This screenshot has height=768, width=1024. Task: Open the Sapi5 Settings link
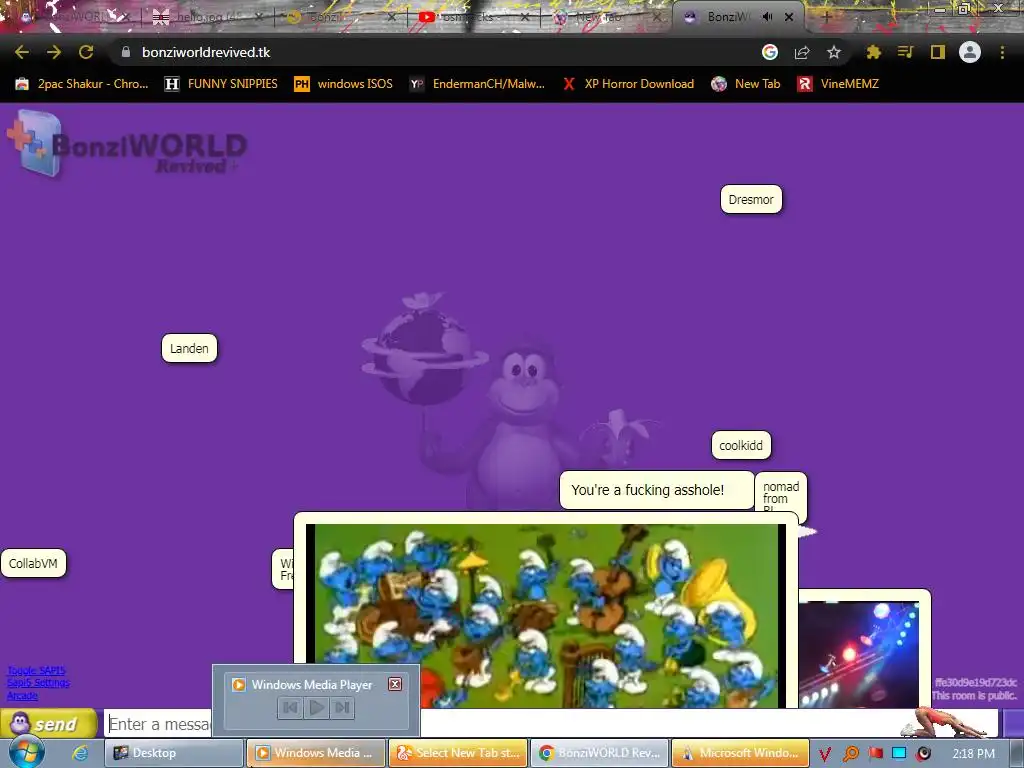39,682
